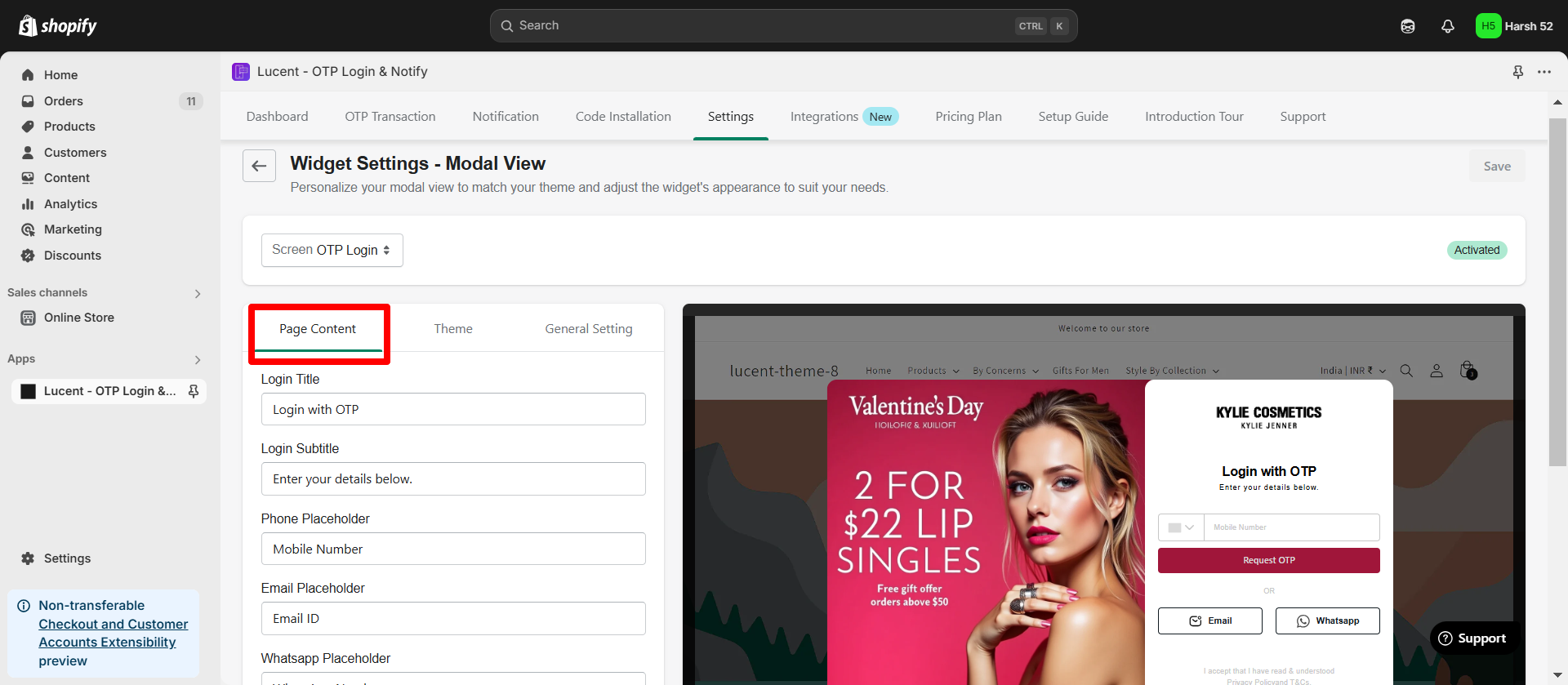Open Discounts in sidebar
The image size is (1568, 685).
click(73, 256)
